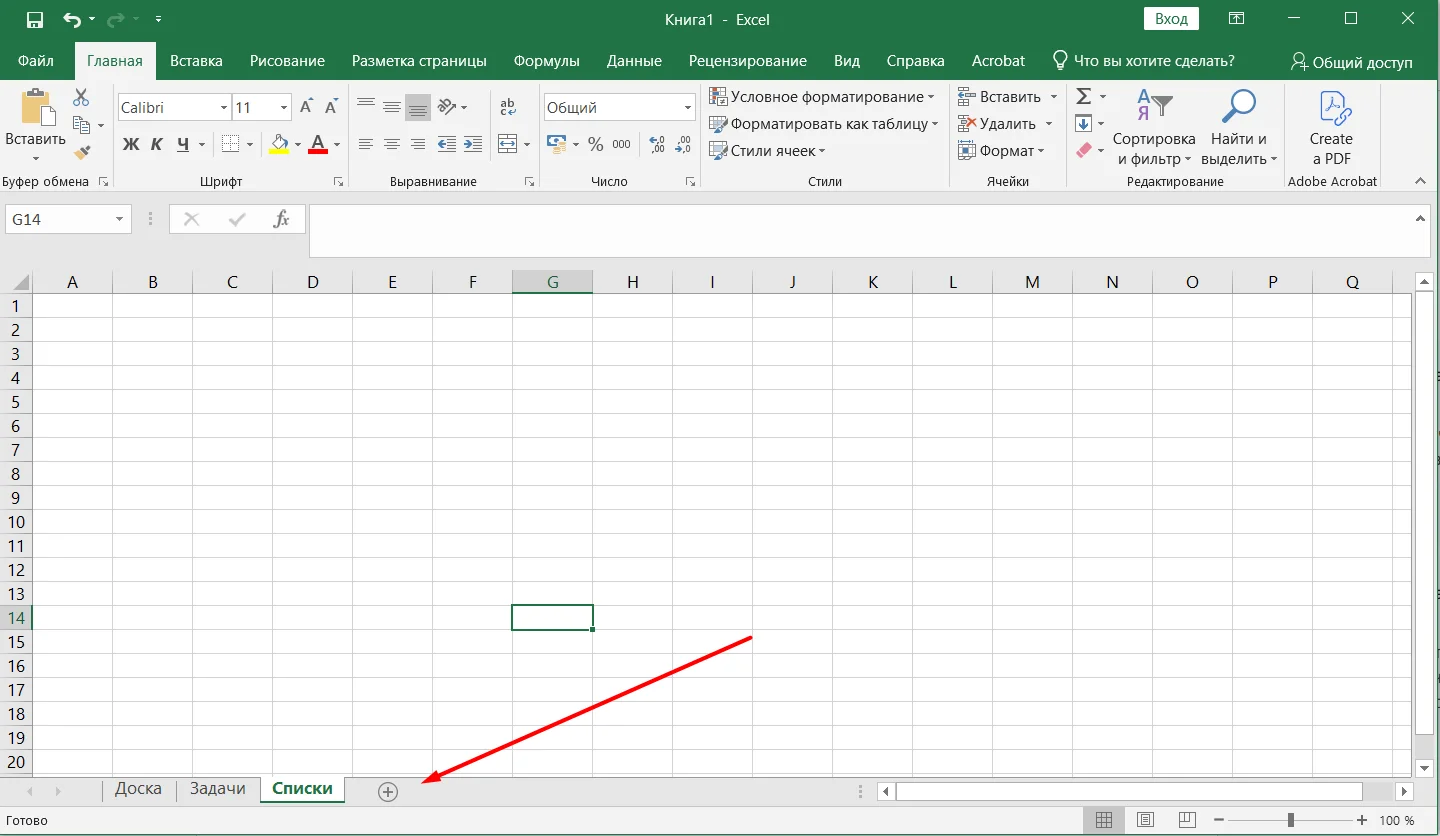The height and width of the screenshot is (836, 1440).
Task: Click the AutoSum sigma icon
Action: coord(1084,96)
